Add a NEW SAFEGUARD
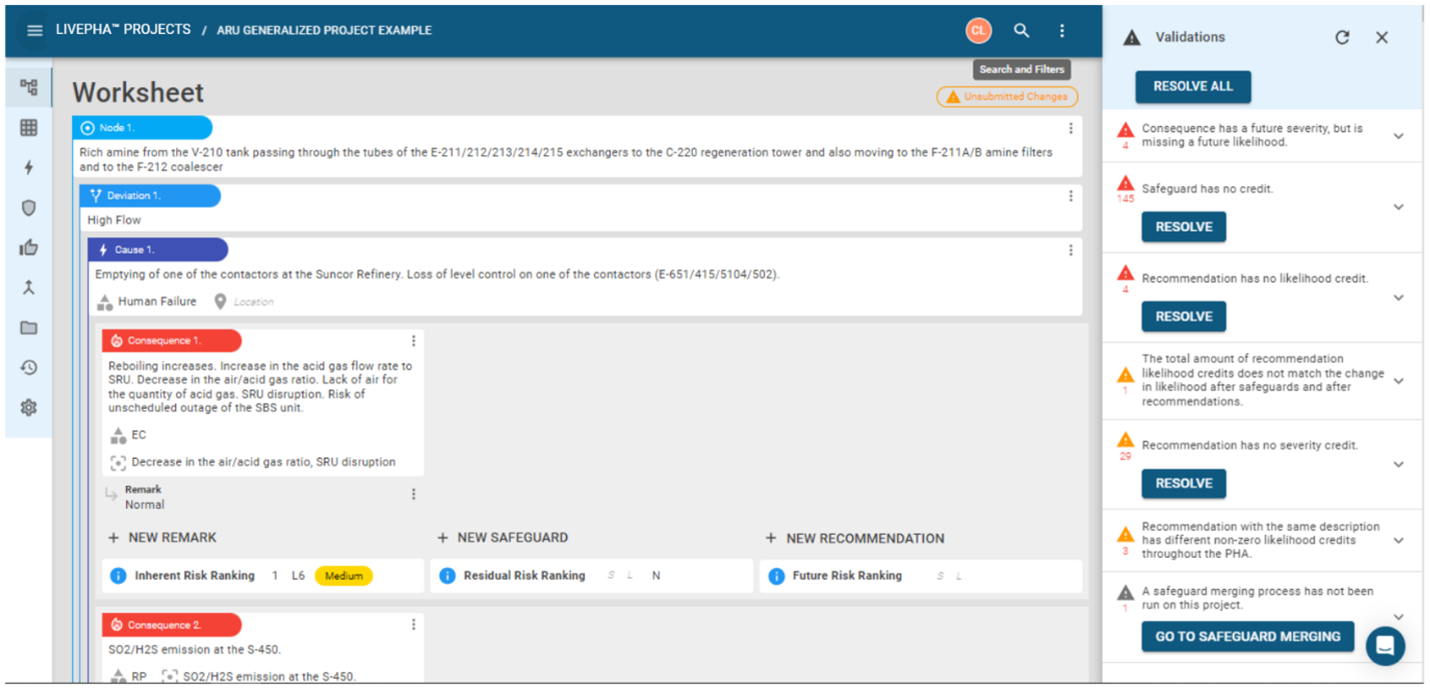Viewport: 1430px width, 689px height. pyautogui.click(x=502, y=538)
